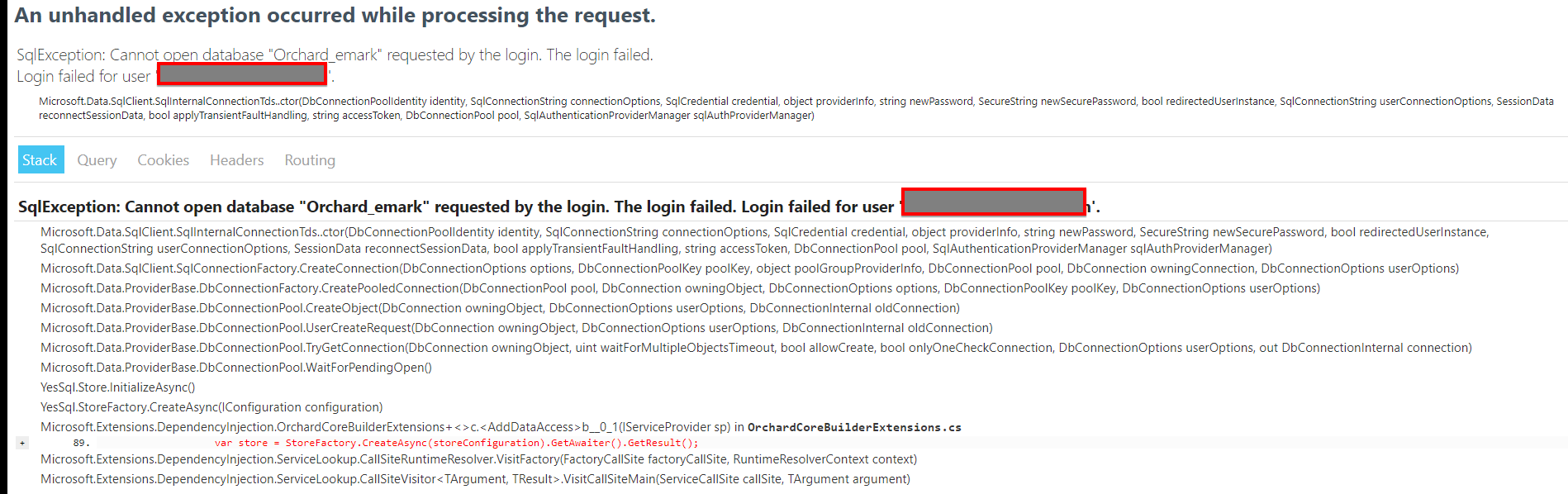Expand the YesSql.StoreFactory.CreateAsync stack frame
Image resolution: width=1568 pixels, height=494 pixels.
tap(211, 406)
